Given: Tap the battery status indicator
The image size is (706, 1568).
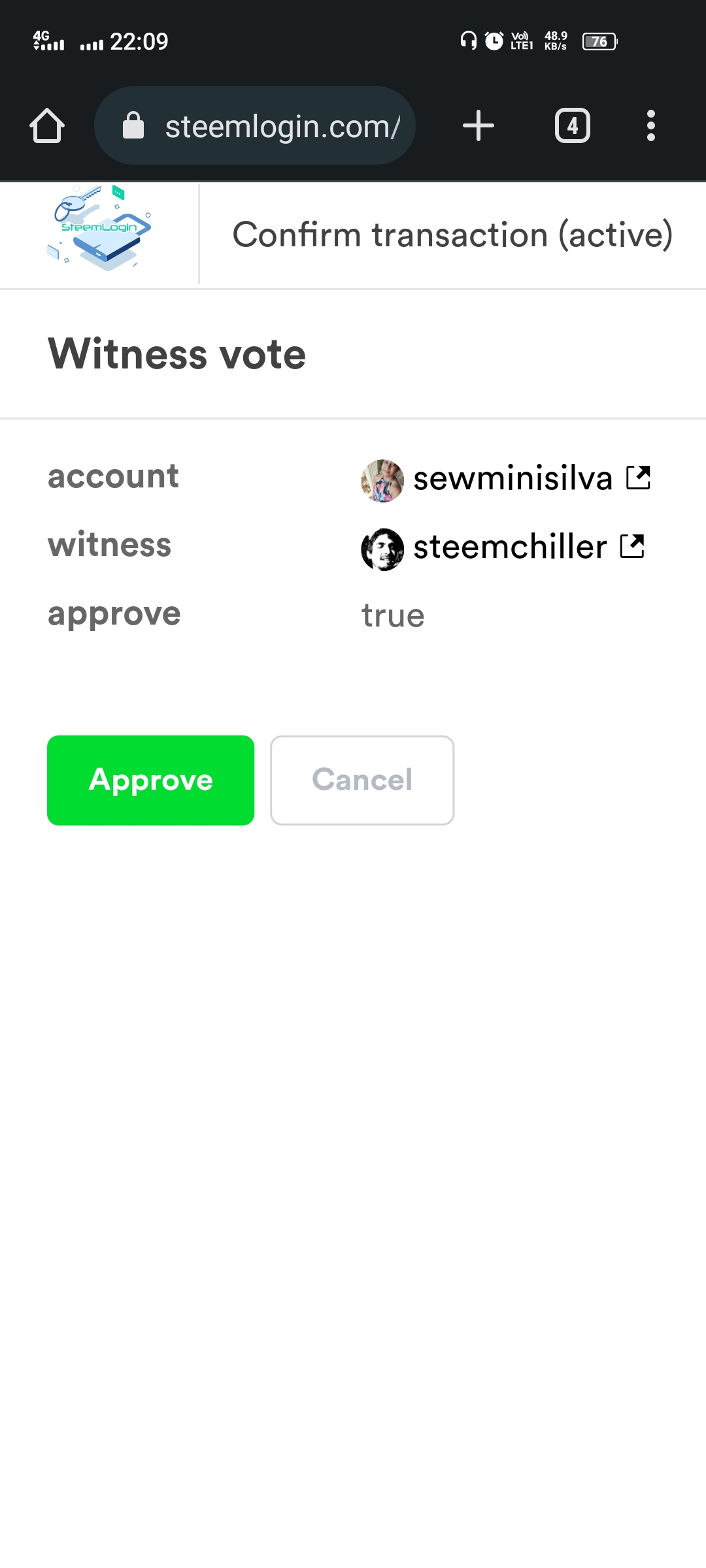Looking at the screenshot, I should 599,42.
